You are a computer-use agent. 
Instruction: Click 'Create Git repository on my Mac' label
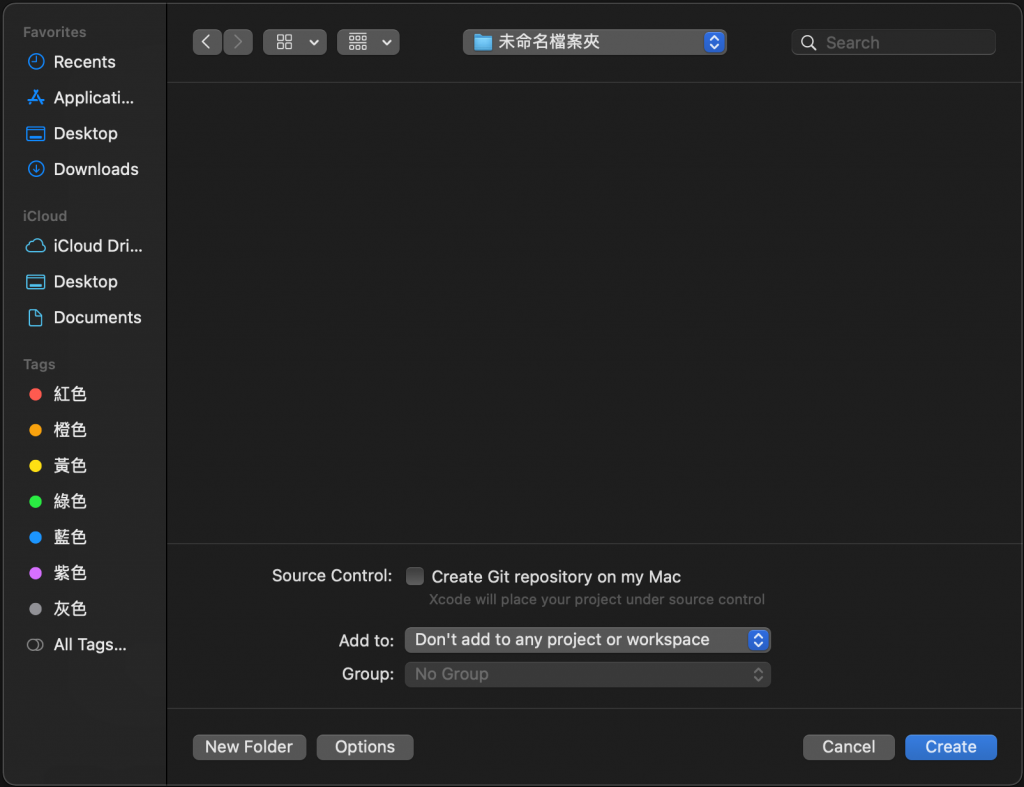pos(556,577)
